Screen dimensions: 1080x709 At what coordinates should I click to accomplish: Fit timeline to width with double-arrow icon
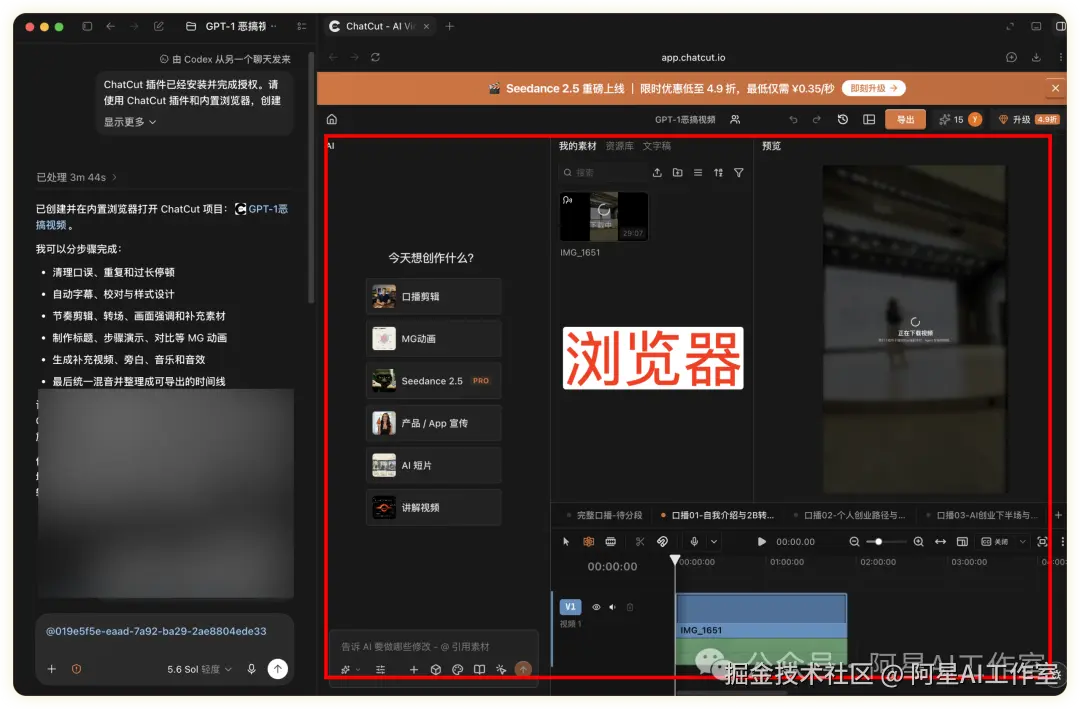(940, 542)
